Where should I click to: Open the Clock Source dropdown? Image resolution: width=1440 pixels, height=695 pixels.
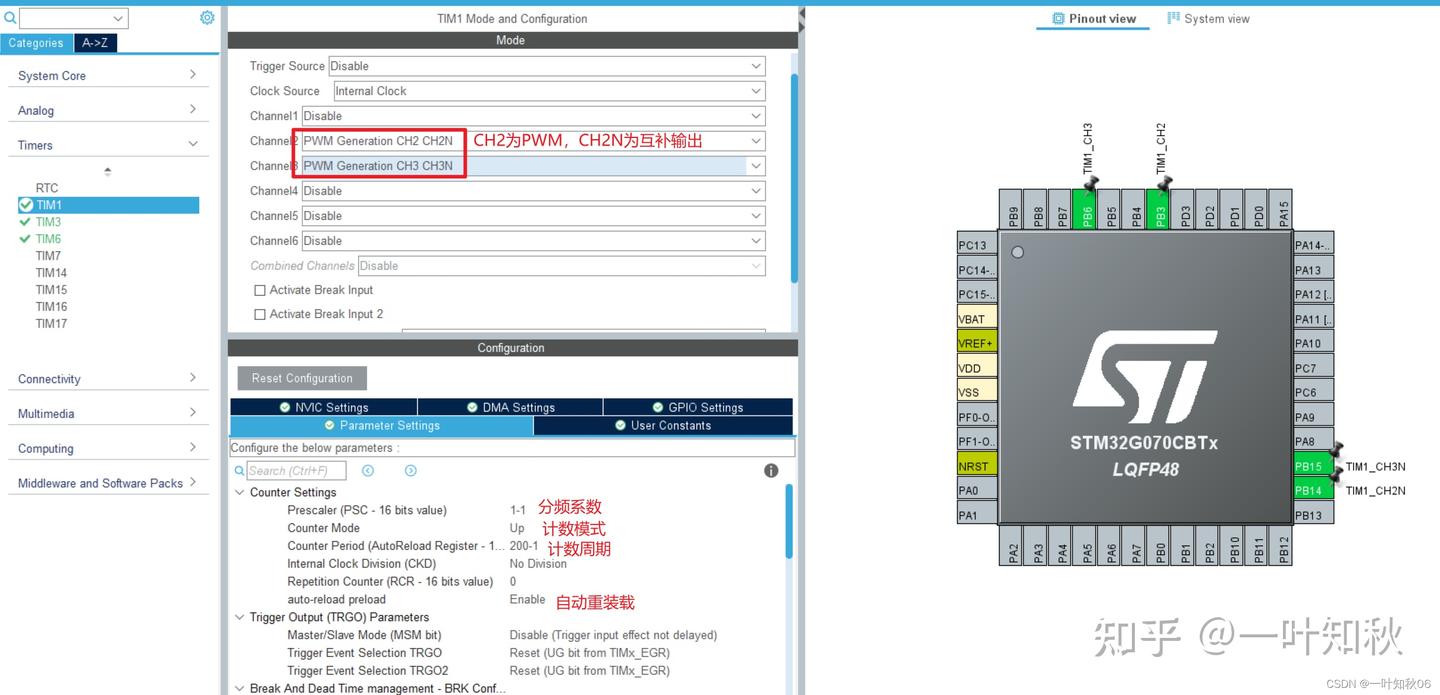[545, 90]
